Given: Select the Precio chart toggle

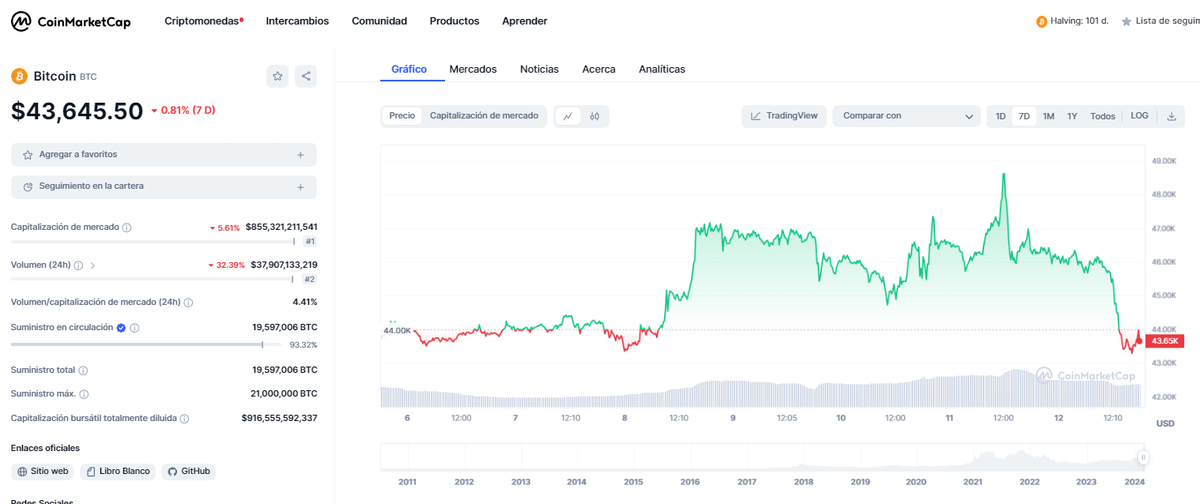Looking at the screenshot, I should coord(402,116).
